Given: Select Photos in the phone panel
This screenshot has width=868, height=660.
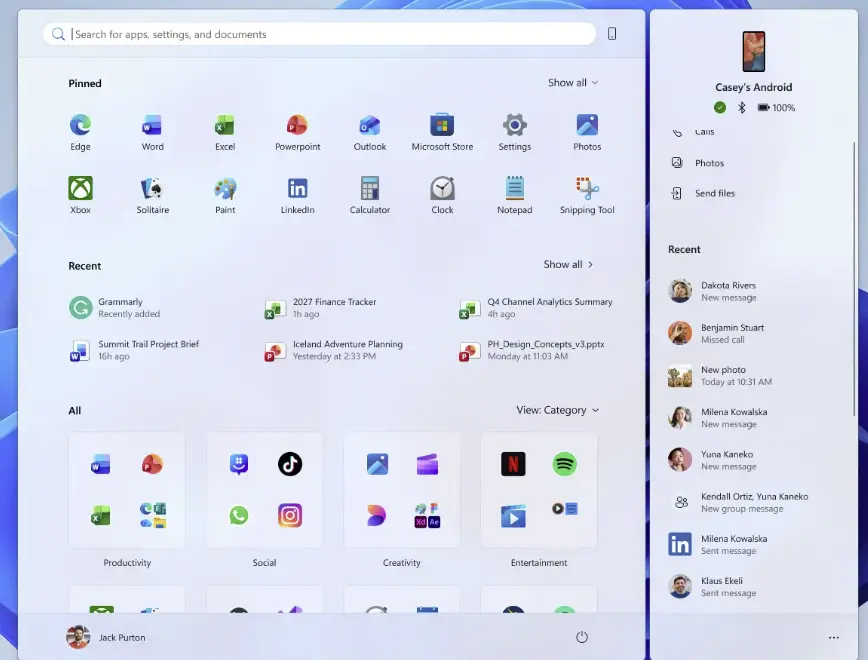Looking at the screenshot, I should click(698, 163).
